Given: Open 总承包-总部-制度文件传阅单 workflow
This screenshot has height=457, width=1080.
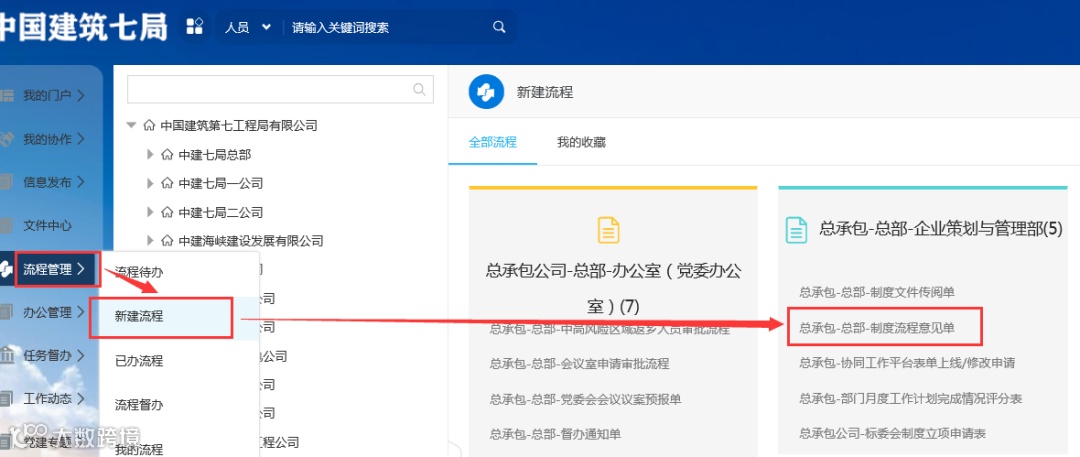Looking at the screenshot, I should pyautogui.click(x=877, y=292).
